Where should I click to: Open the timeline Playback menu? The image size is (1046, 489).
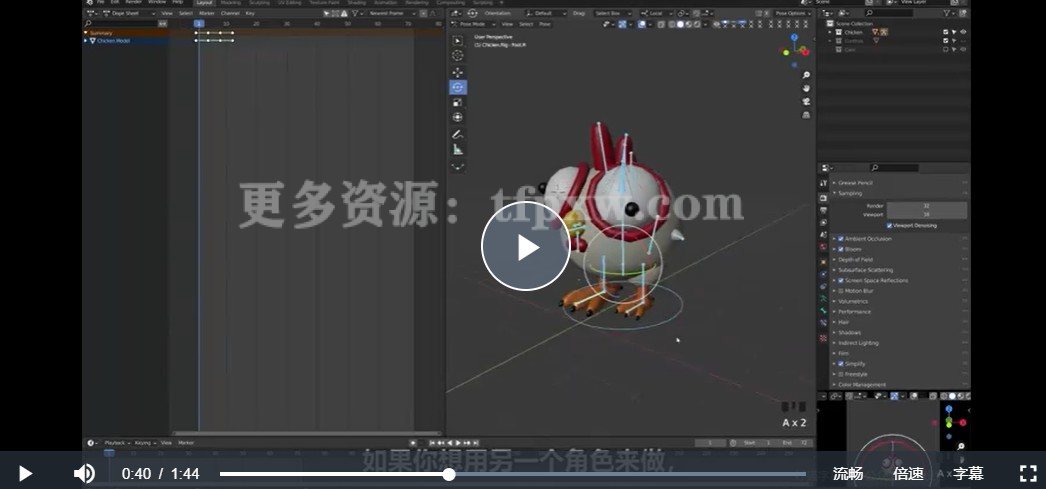pyautogui.click(x=117, y=442)
